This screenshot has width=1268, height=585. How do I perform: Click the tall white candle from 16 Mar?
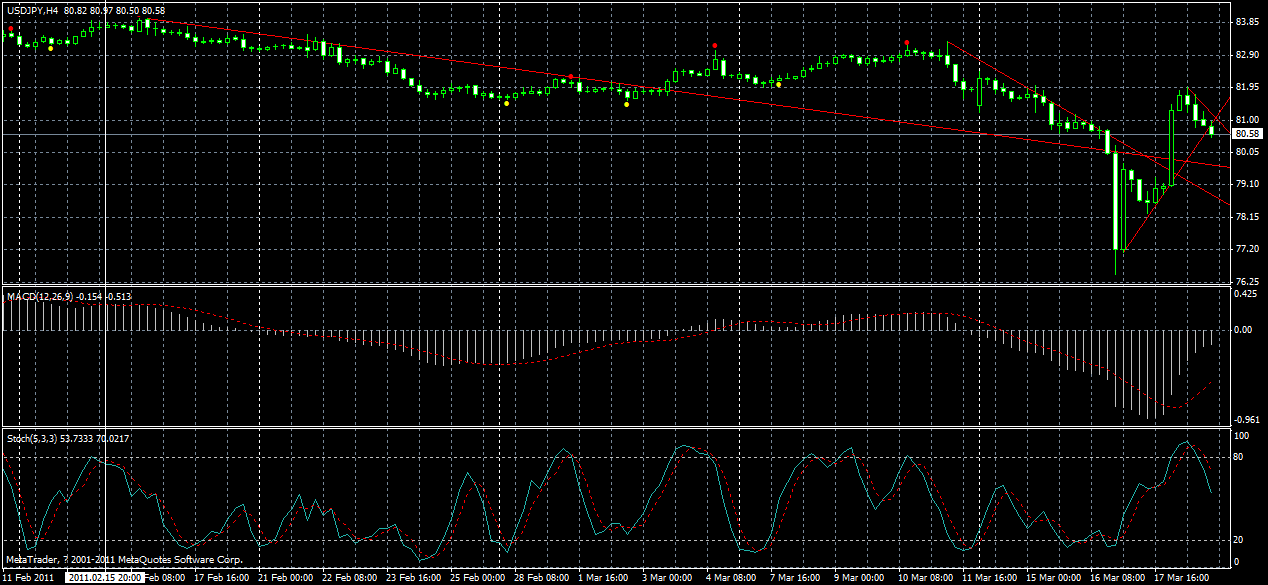point(1115,200)
